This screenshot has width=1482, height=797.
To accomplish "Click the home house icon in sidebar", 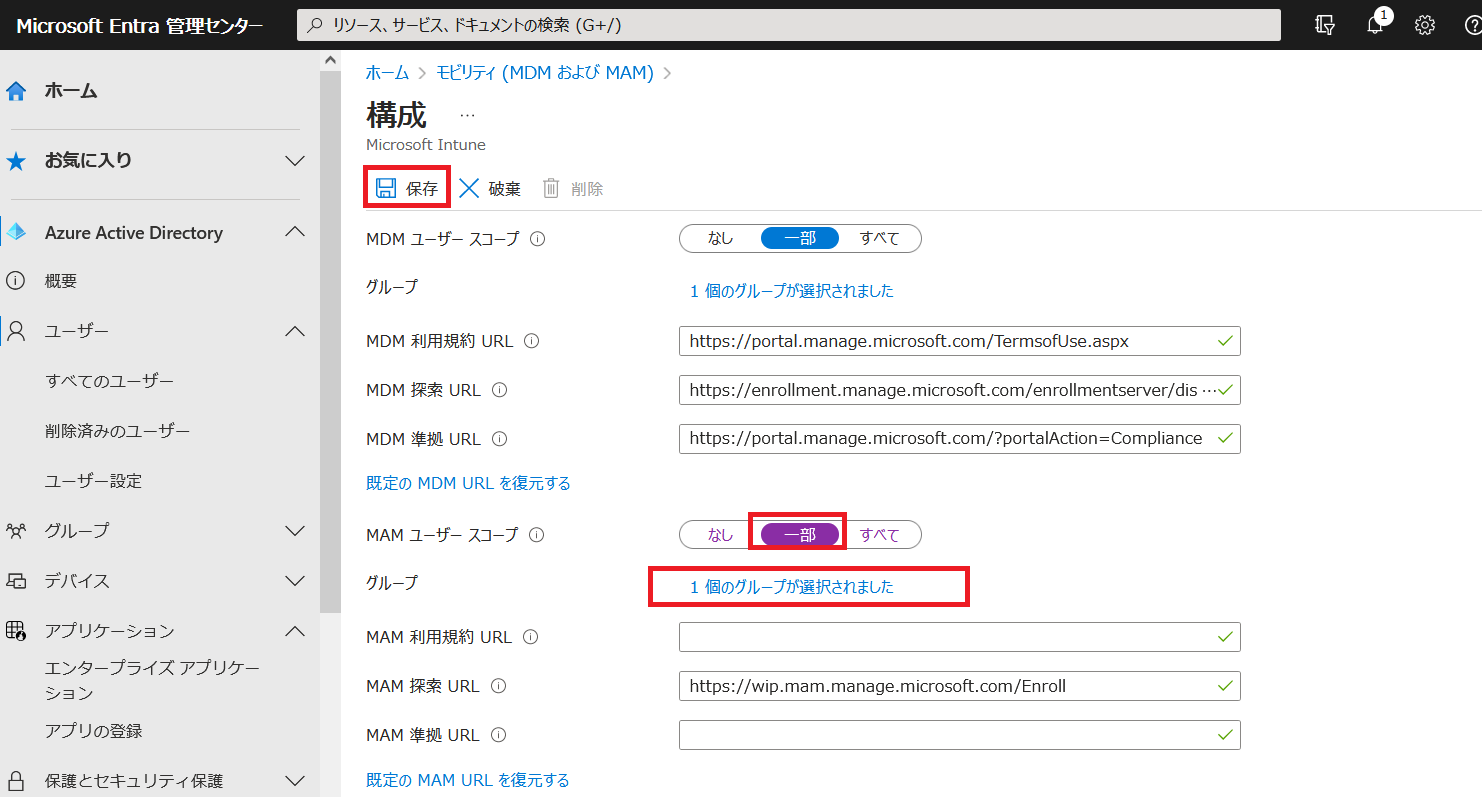I will 16,92.
